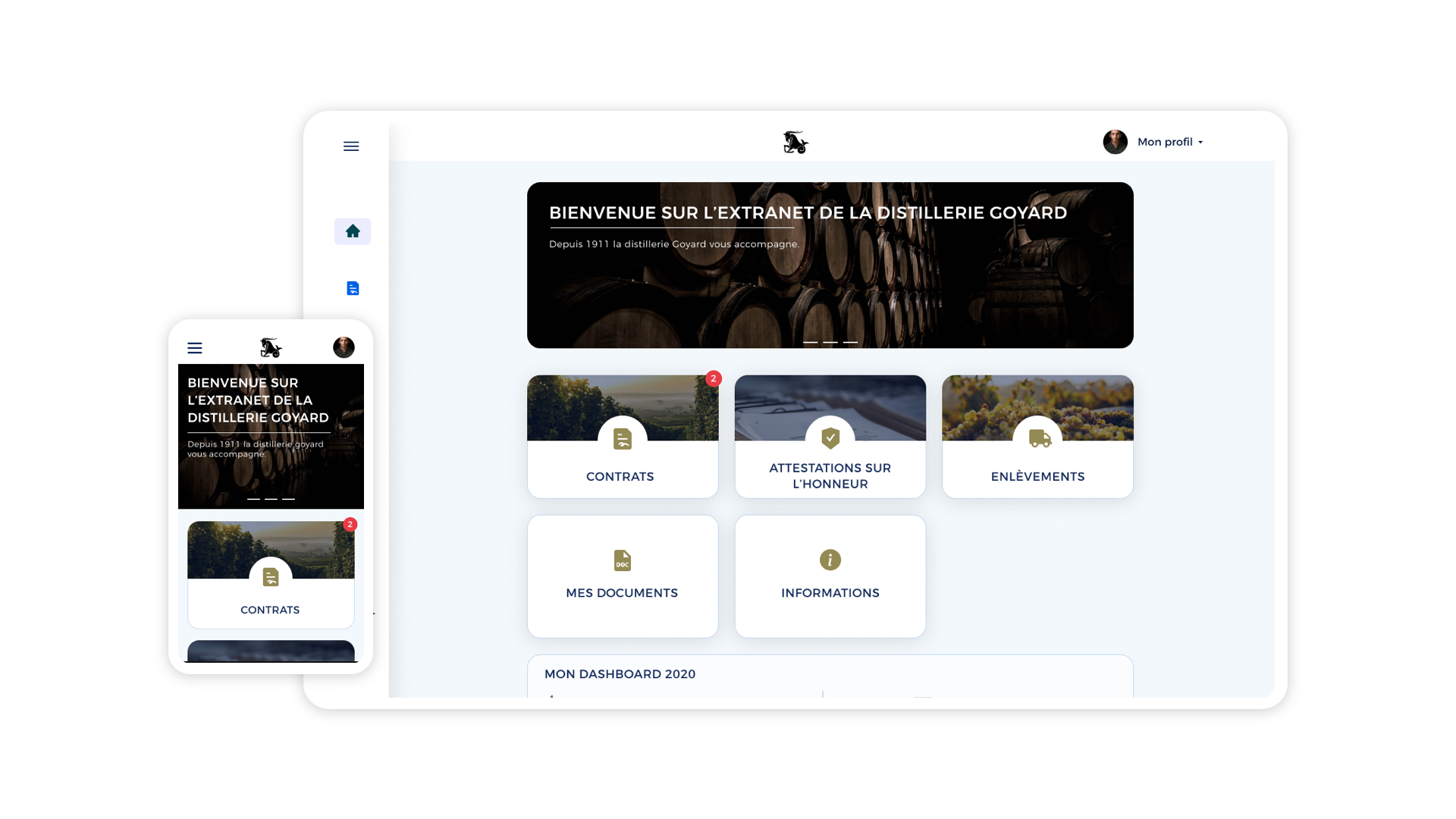
Task: Expand the Mon profil dropdown
Action: coord(1170,142)
